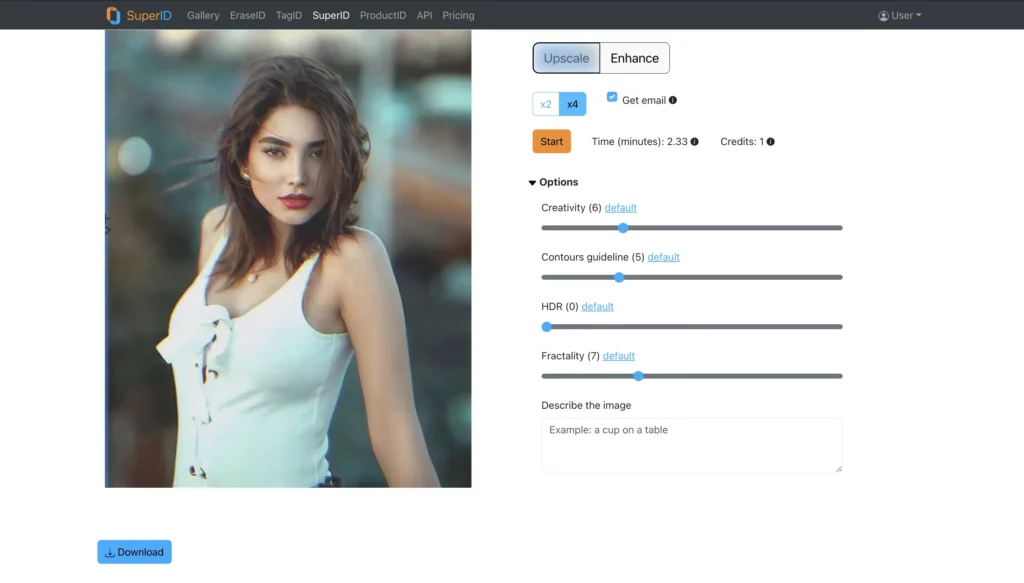Click the info icon next to Time (minutes)
The width and height of the screenshot is (1024, 583).
coord(694,141)
